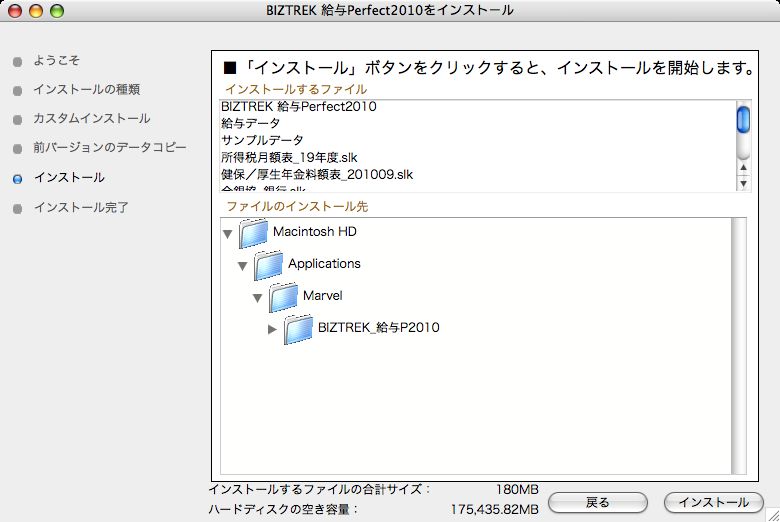The image size is (780, 522).
Task: Select 前バージョンのデータコピー sidebar step
Action: (x=109, y=148)
